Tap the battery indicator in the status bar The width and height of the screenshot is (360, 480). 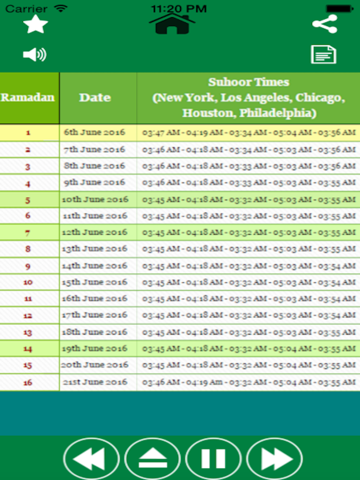[339, 9]
